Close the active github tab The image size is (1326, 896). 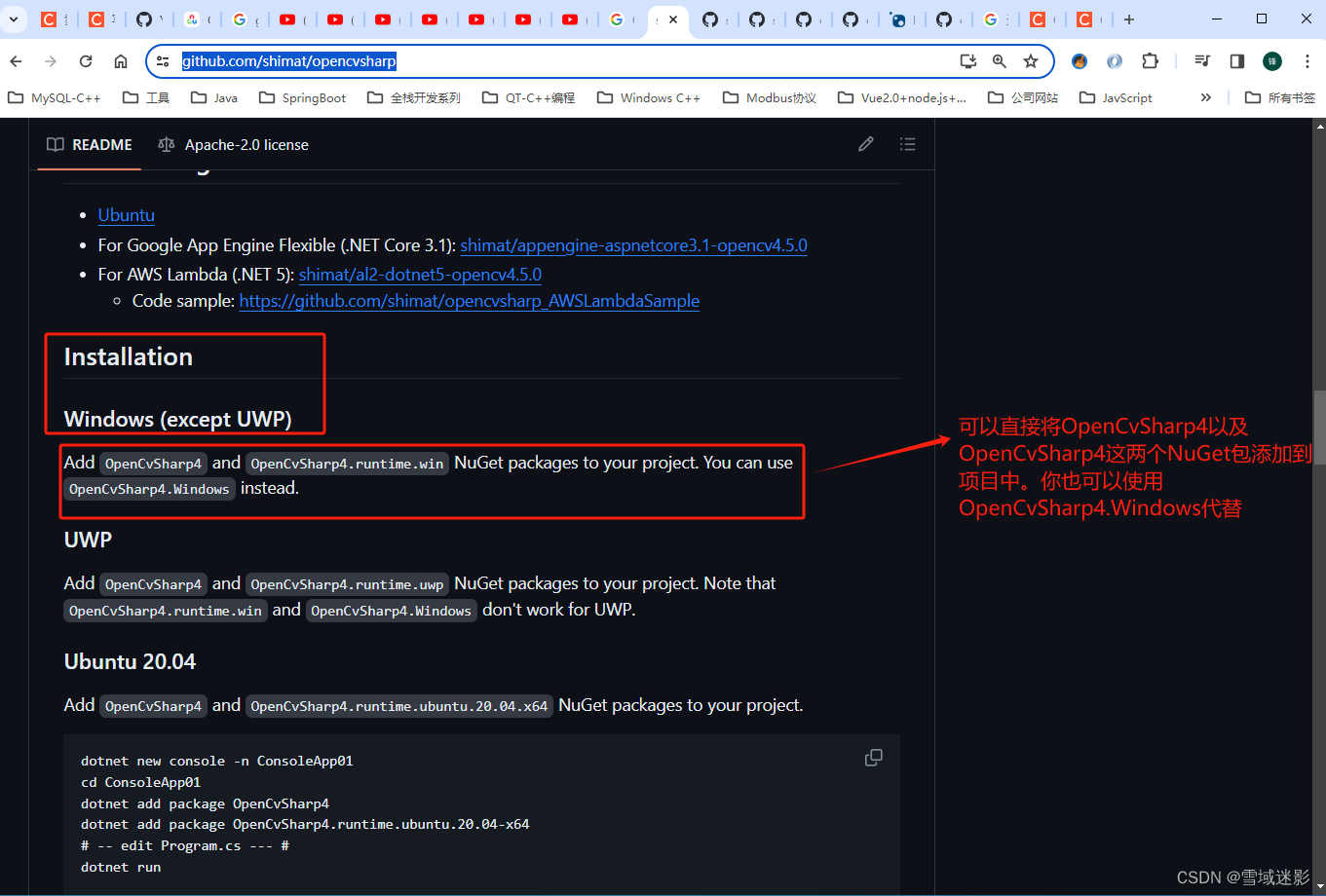click(673, 19)
